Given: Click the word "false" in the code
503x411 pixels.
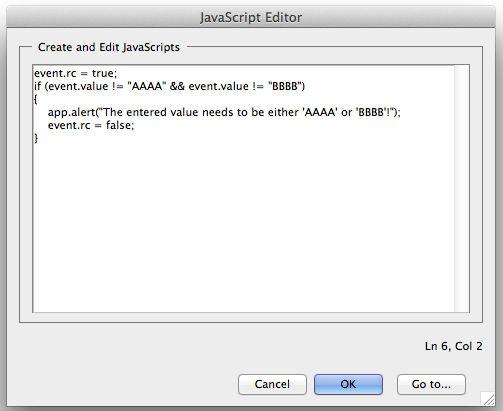Looking at the screenshot, I should tap(118, 125).
